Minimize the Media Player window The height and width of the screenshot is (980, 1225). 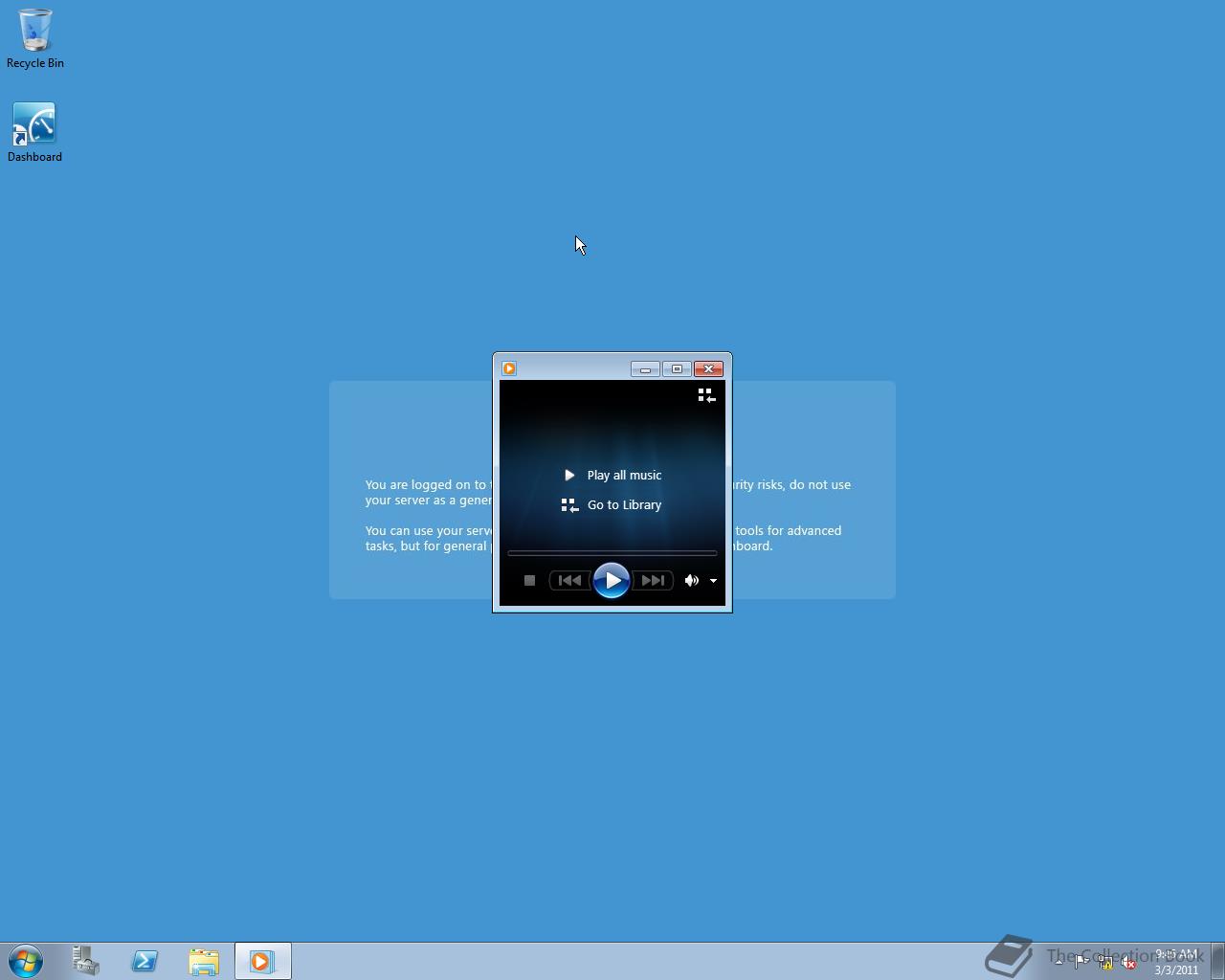(645, 368)
